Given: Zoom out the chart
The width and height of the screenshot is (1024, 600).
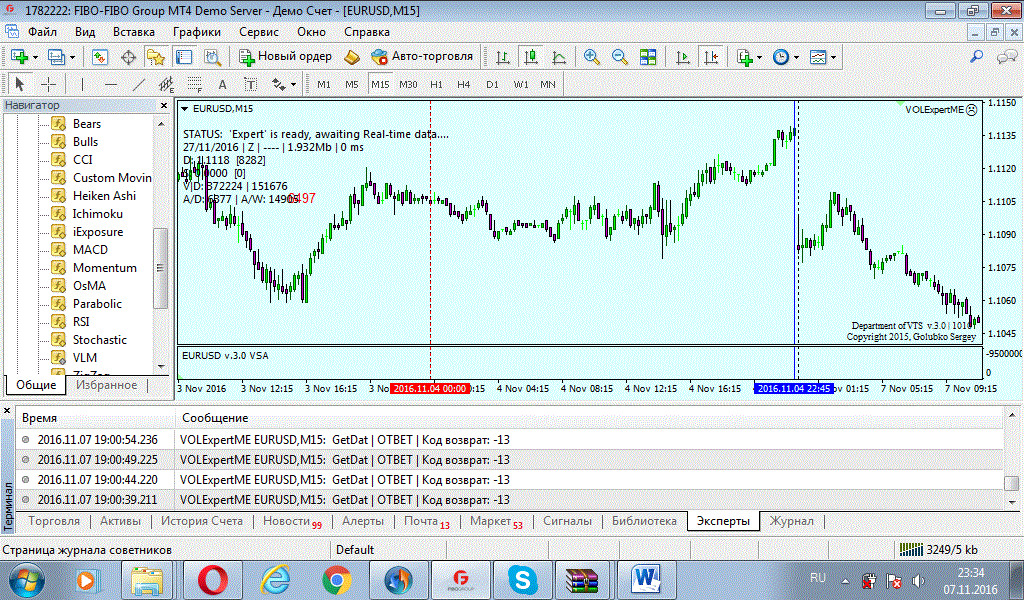Looking at the screenshot, I should [x=620, y=57].
